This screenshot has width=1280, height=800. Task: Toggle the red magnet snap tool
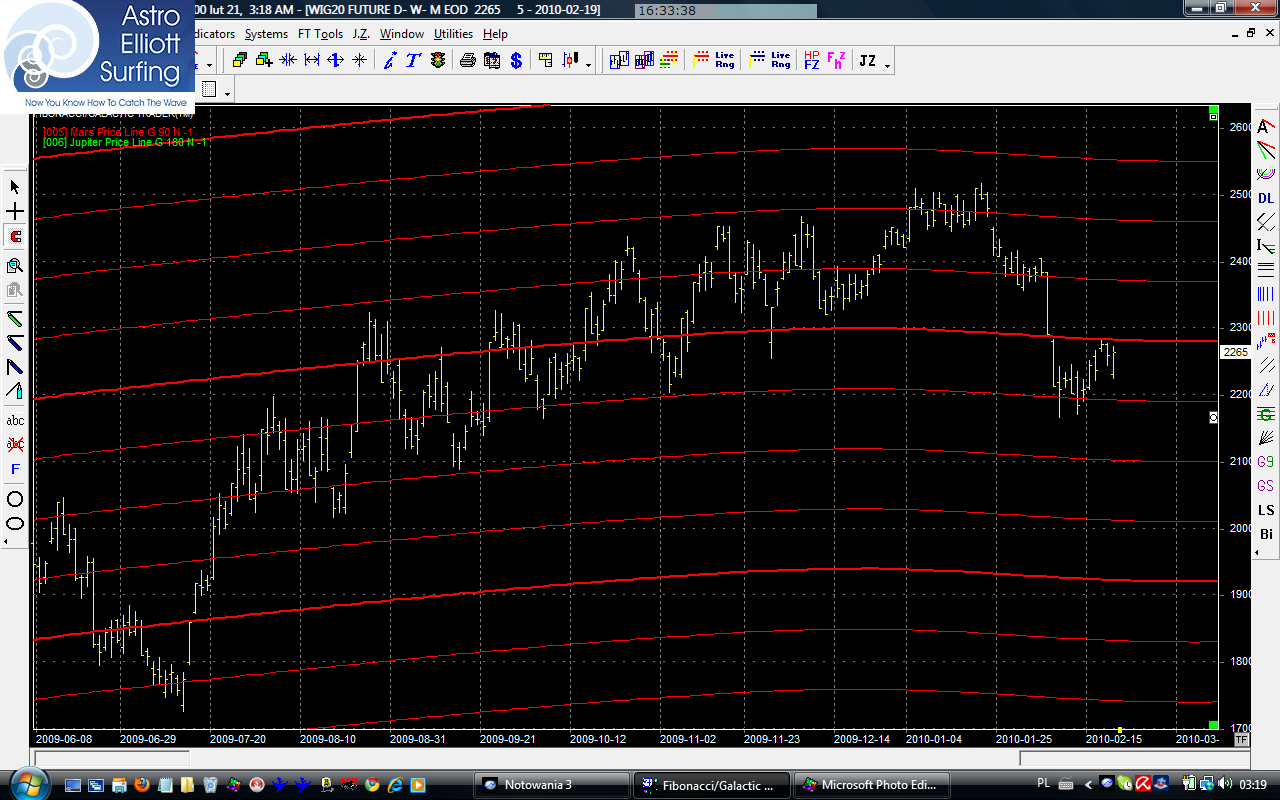click(x=15, y=237)
